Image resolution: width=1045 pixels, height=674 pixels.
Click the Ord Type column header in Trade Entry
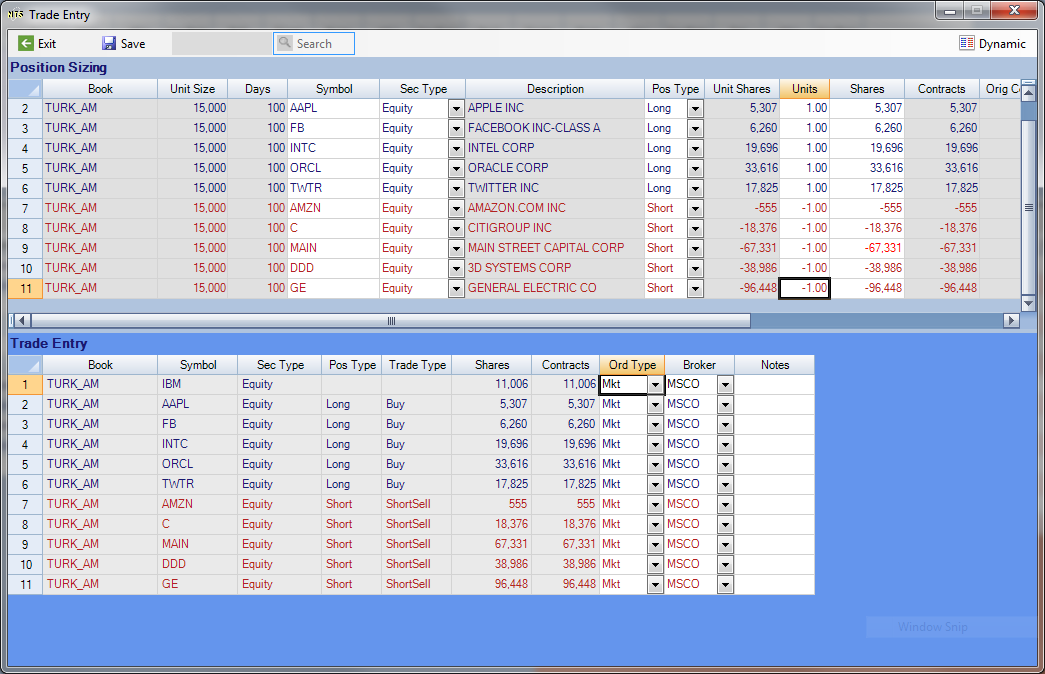632,365
